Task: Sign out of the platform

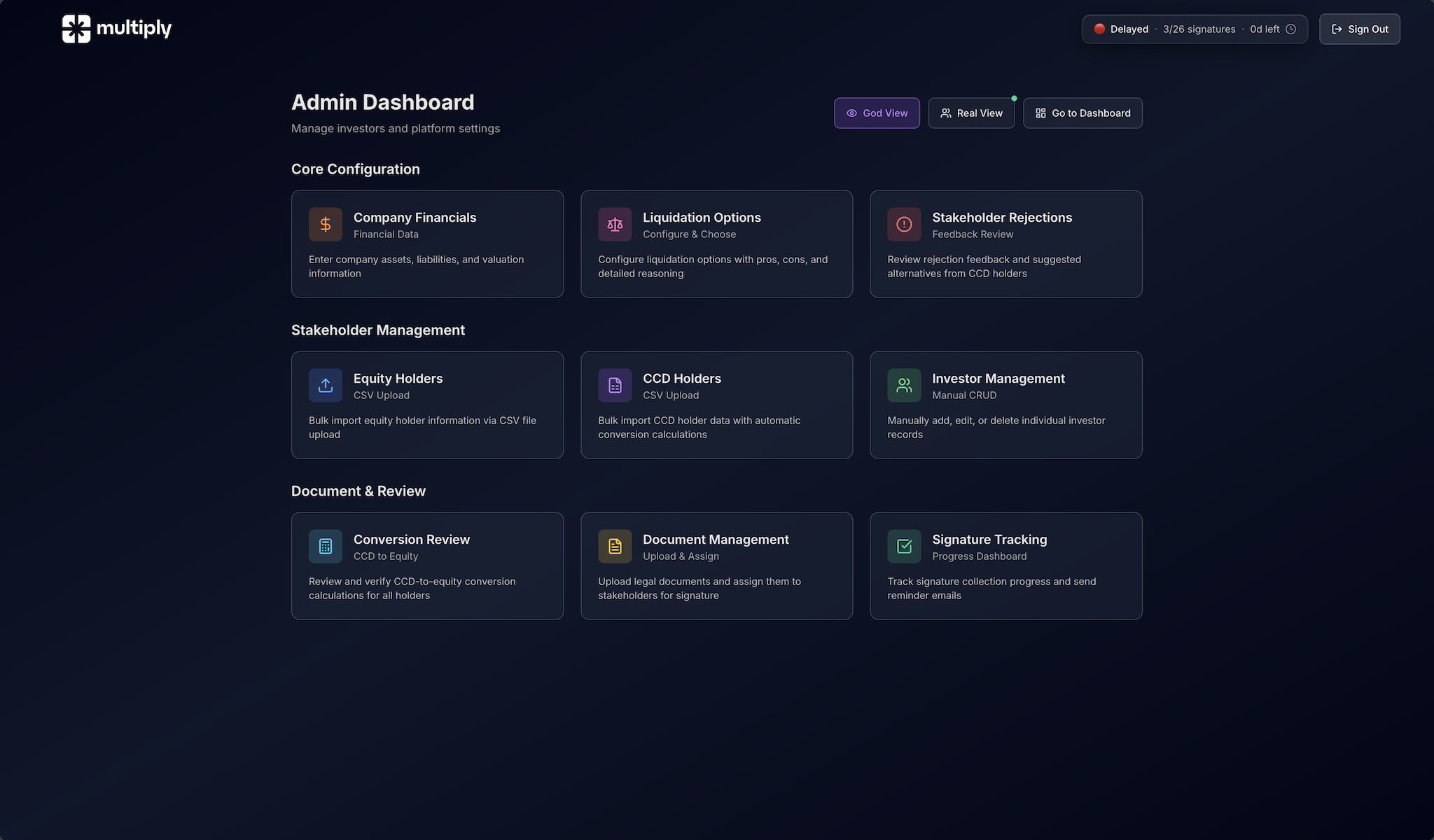Action: [x=1359, y=29]
